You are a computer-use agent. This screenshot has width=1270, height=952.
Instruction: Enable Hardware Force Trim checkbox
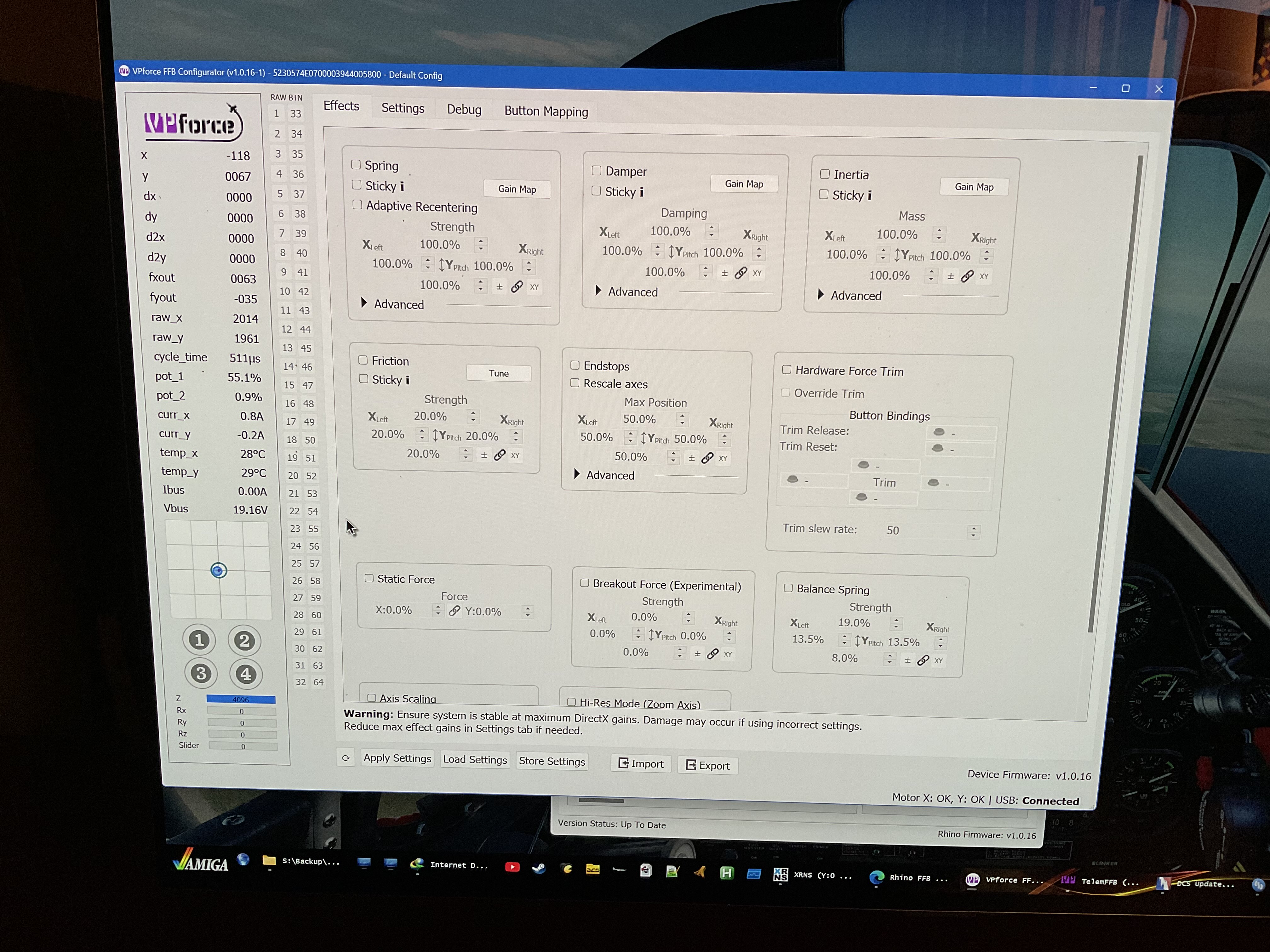click(787, 370)
